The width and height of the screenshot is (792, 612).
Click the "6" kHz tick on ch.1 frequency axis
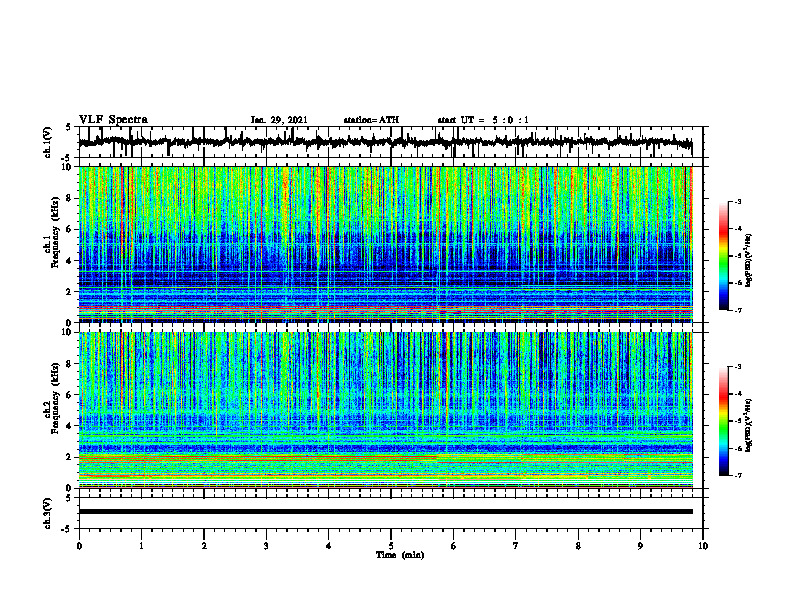click(70, 229)
